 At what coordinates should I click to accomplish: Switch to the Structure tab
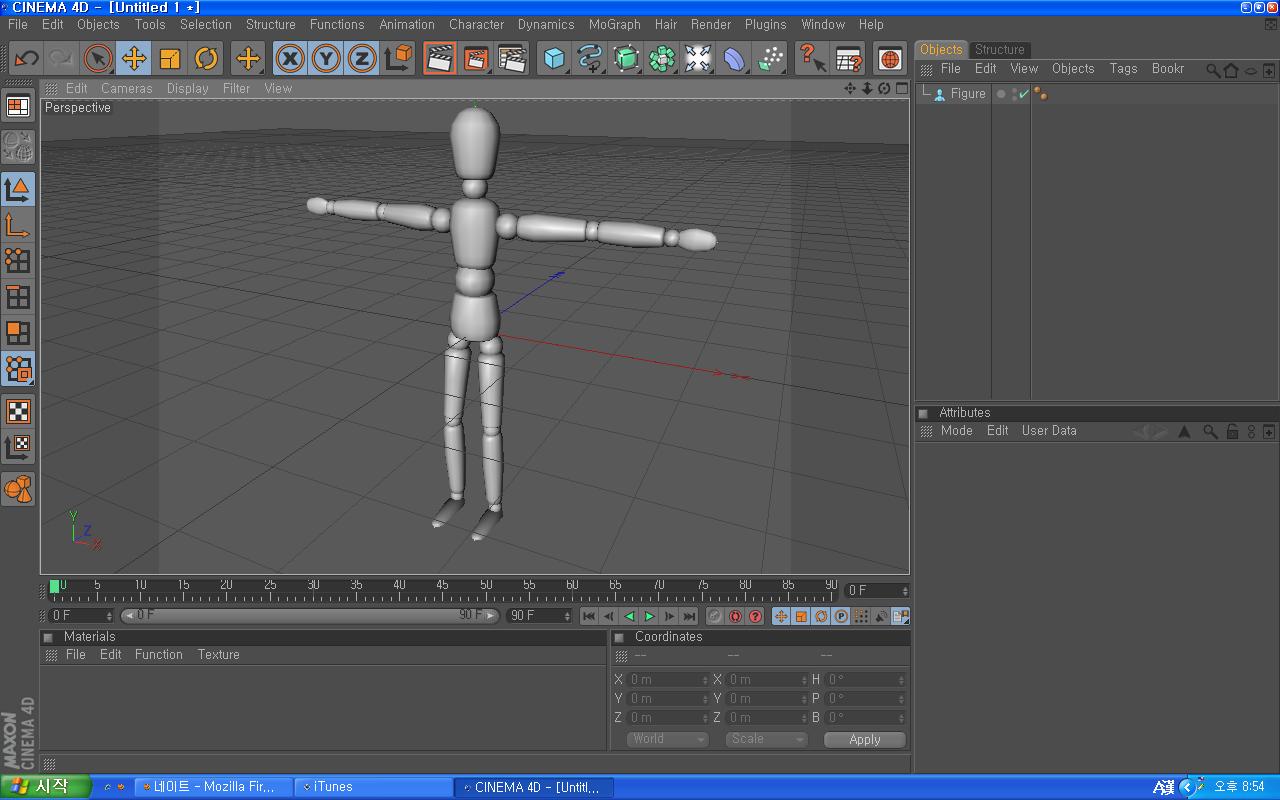(x=999, y=49)
